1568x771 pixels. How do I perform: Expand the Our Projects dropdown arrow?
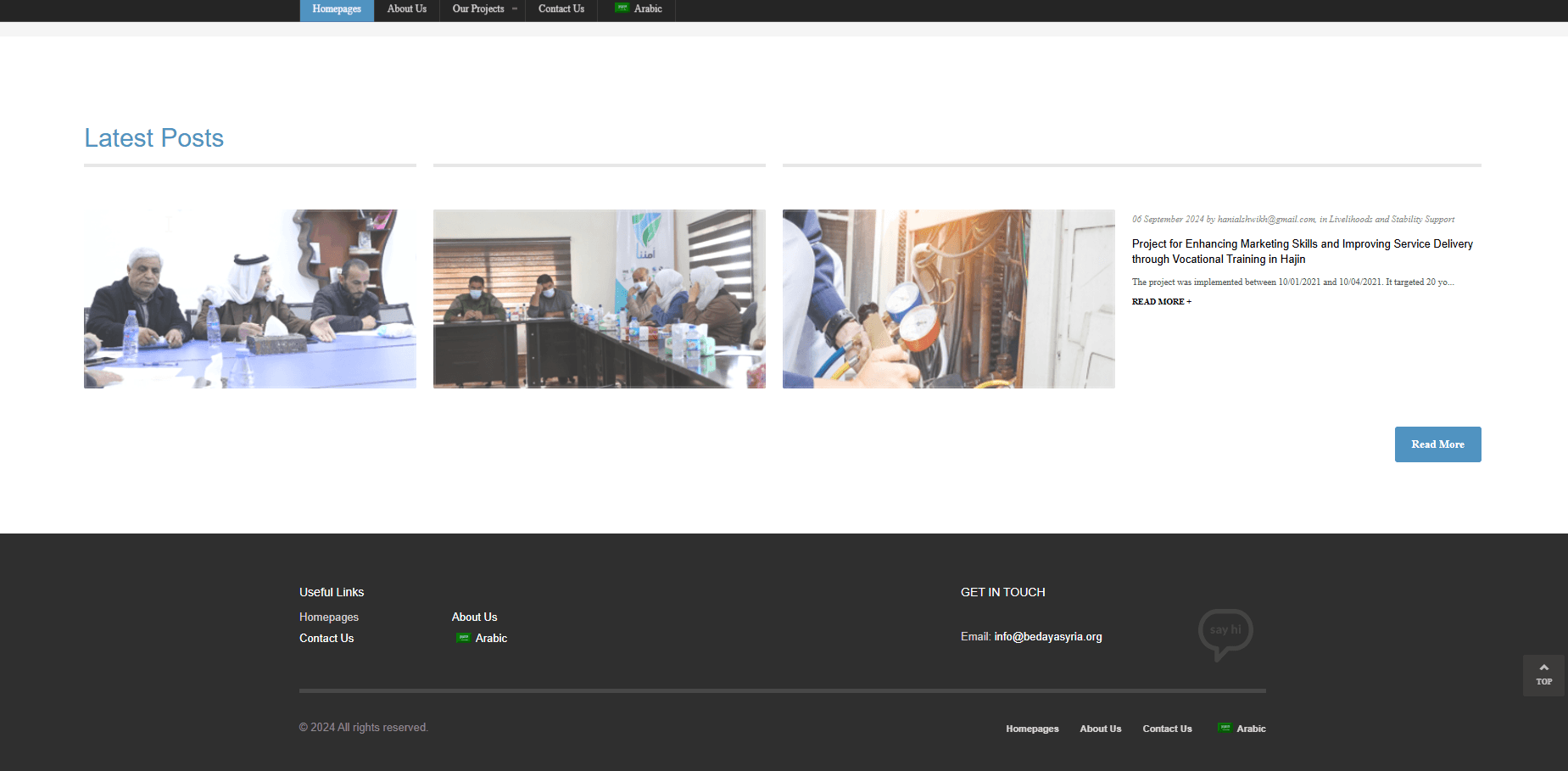click(x=515, y=9)
